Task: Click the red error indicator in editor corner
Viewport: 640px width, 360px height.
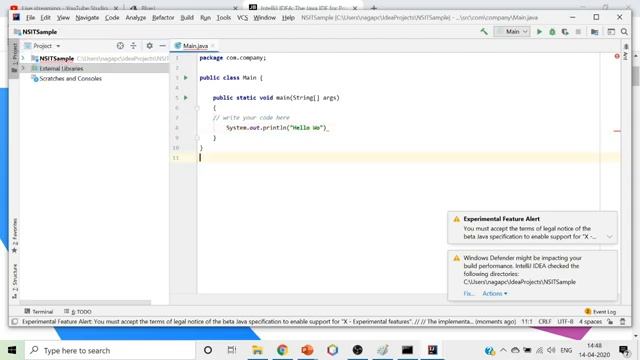Action: click(617, 56)
